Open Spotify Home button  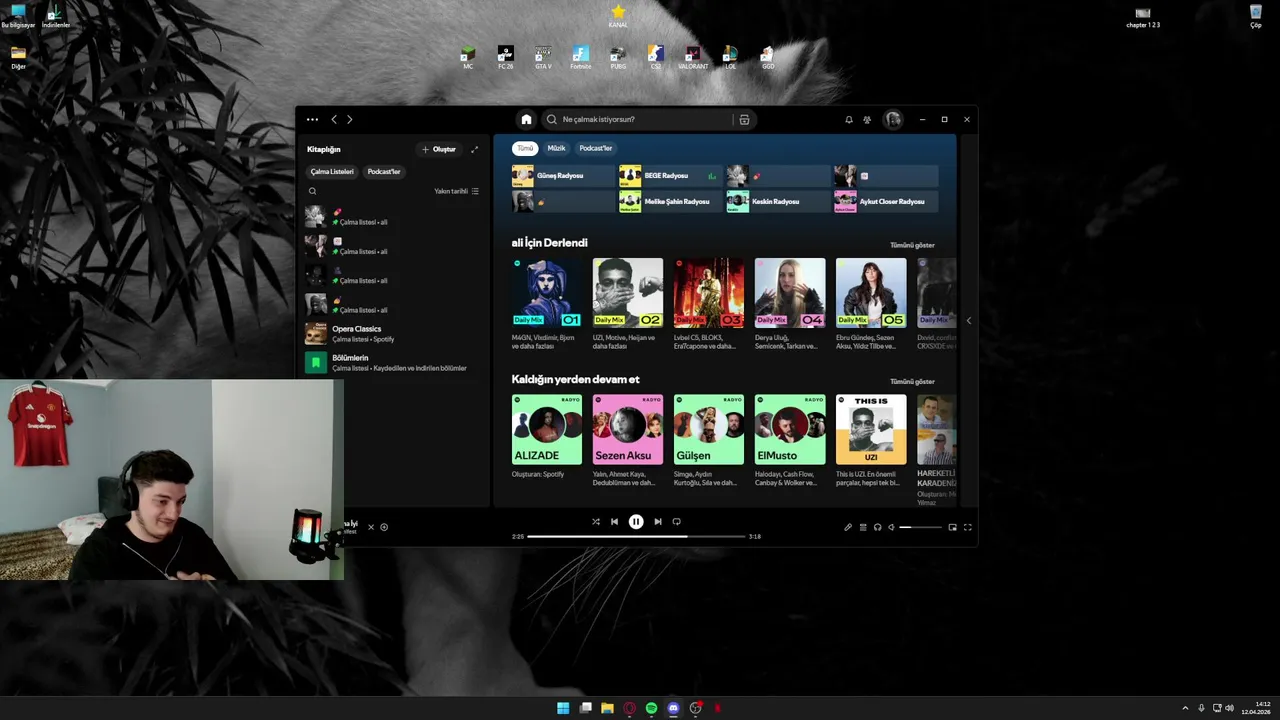pyautogui.click(x=526, y=119)
